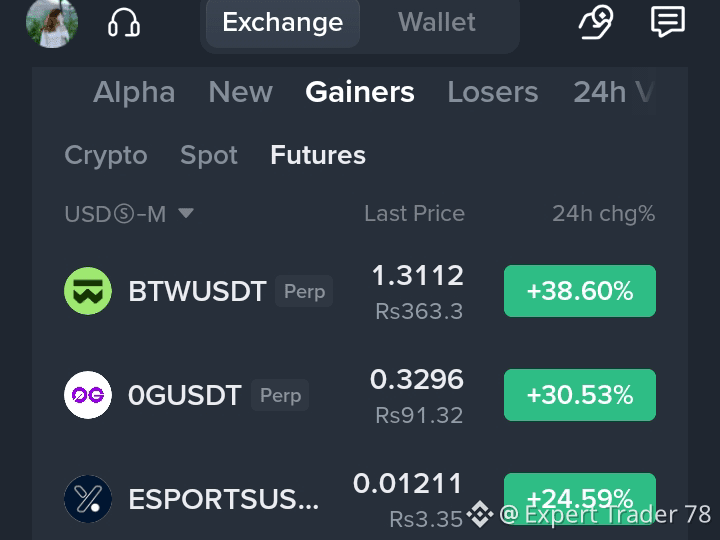Open the New listings tab
The width and height of the screenshot is (720, 540).
(241, 92)
